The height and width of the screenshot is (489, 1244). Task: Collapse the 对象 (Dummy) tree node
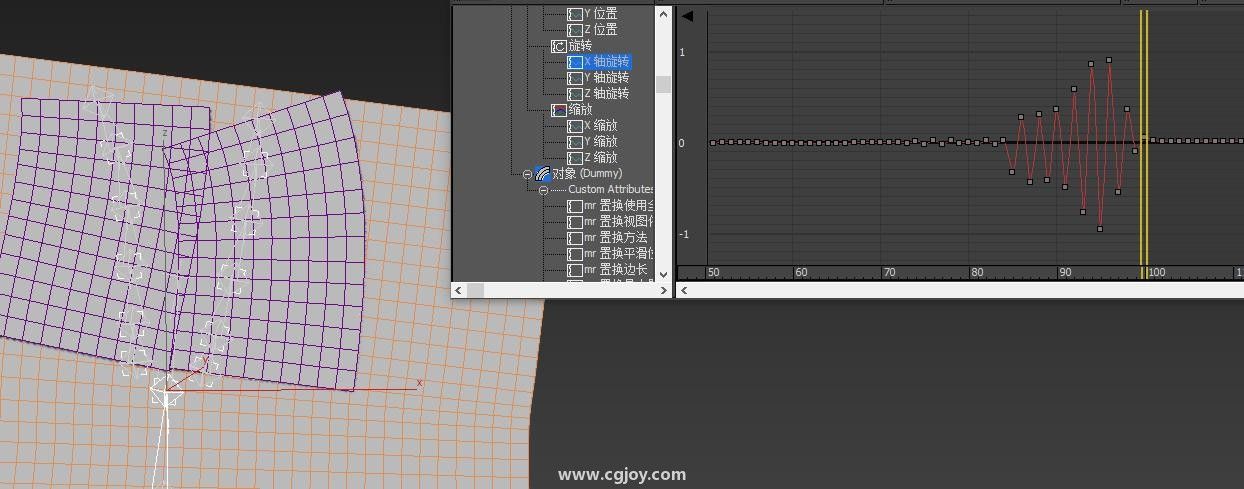528,174
